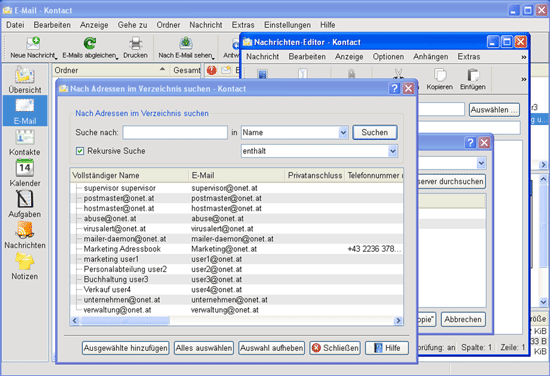This screenshot has width=550, height=376.
Task: Click the Hilfe button in search dialog
Action: (387, 348)
